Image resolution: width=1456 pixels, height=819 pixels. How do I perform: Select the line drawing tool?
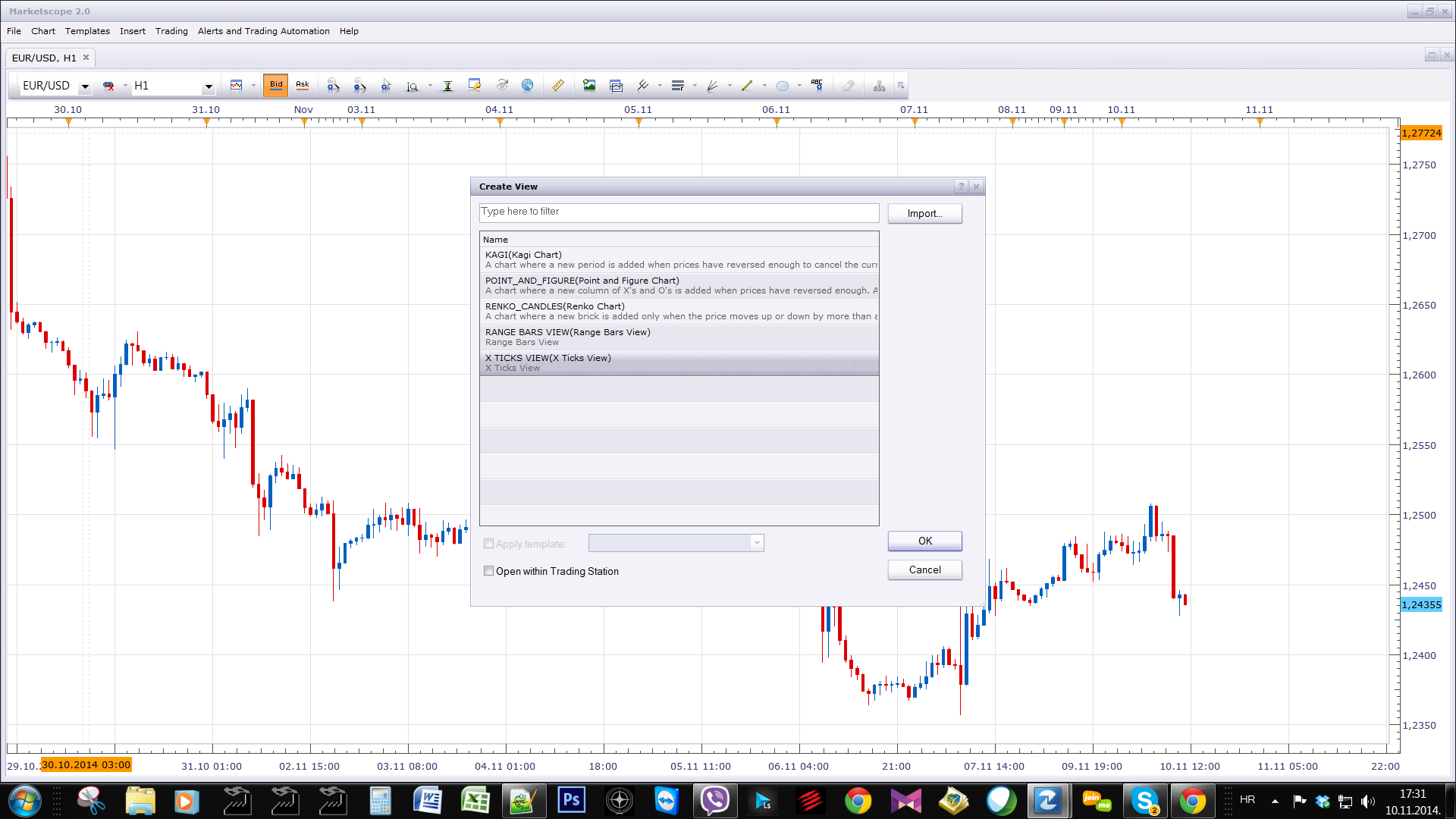[642, 86]
